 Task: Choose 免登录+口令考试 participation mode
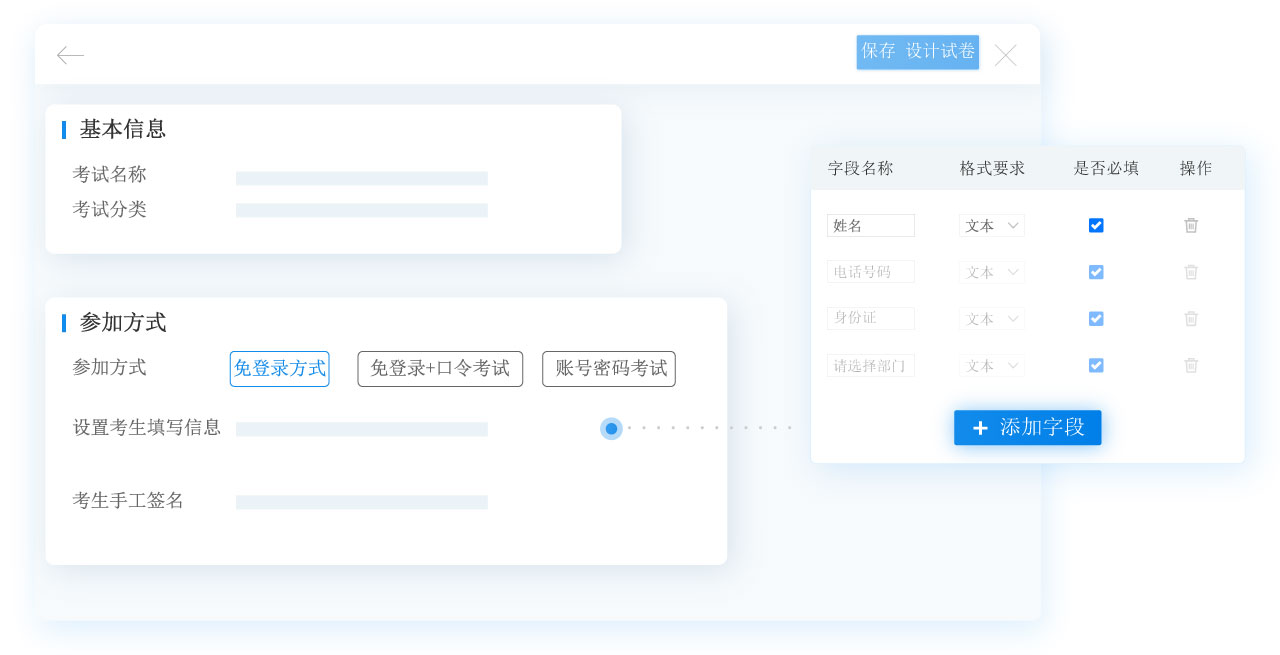pyautogui.click(x=440, y=369)
